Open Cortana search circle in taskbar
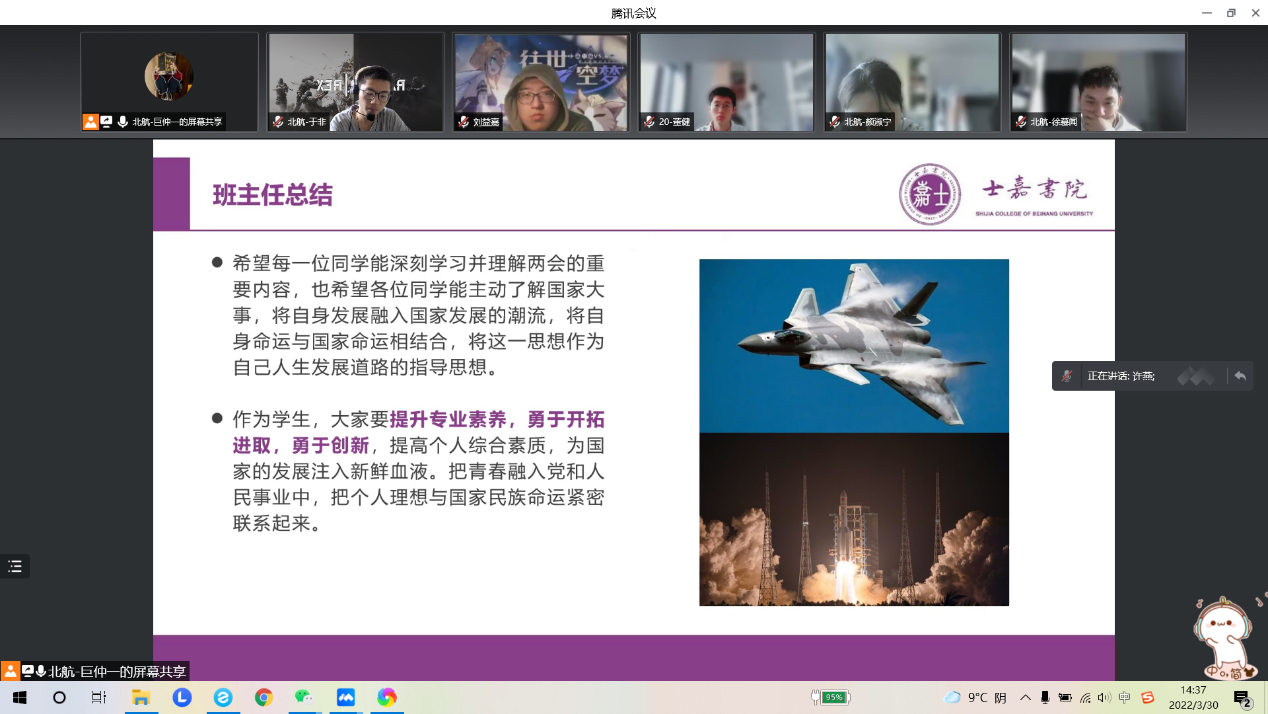This screenshot has width=1268, height=714. [x=59, y=698]
